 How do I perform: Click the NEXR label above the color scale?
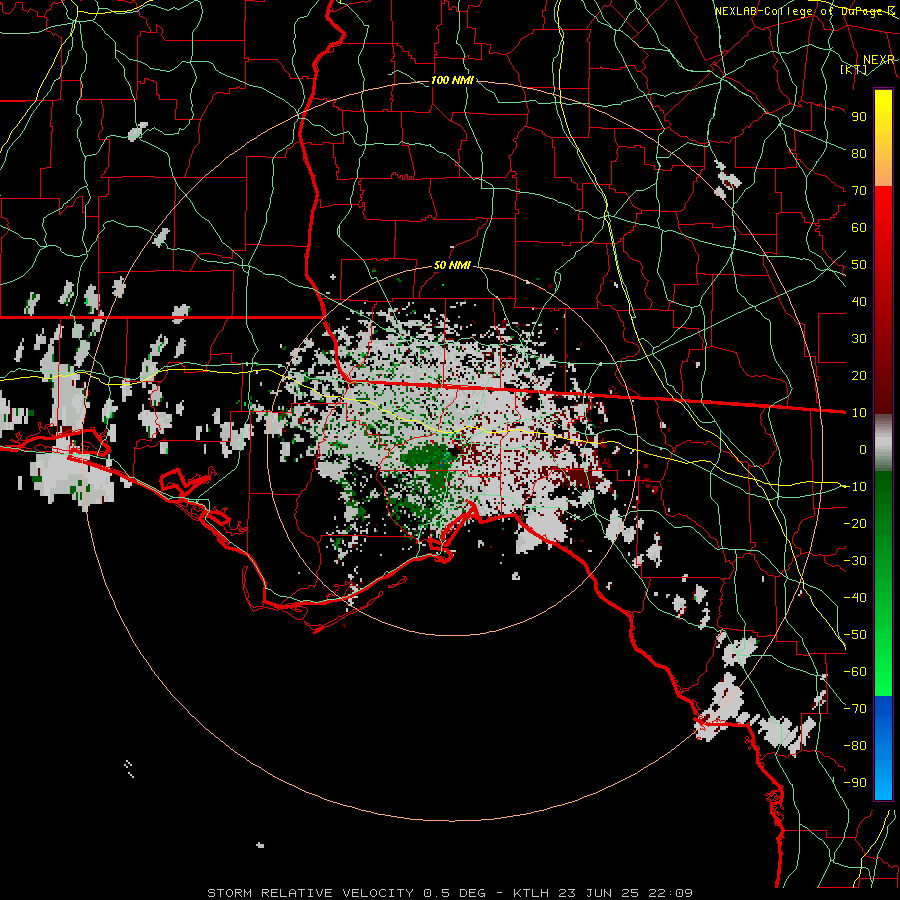click(x=878, y=60)
